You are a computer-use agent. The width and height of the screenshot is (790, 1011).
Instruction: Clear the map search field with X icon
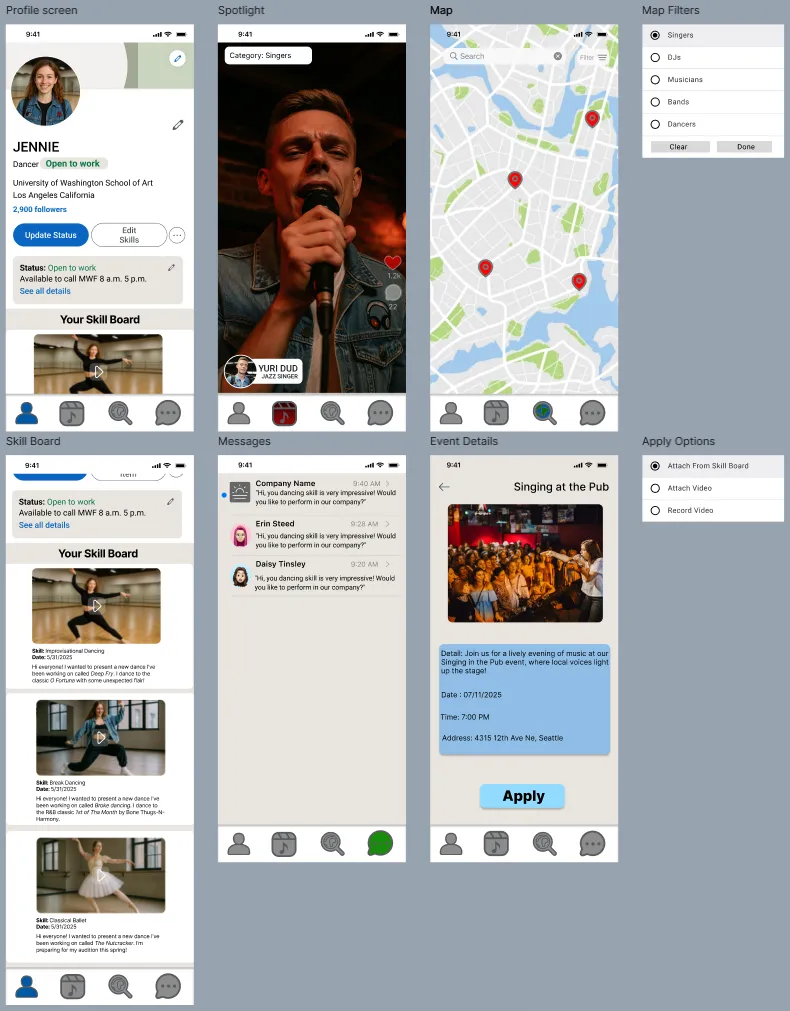558,57
